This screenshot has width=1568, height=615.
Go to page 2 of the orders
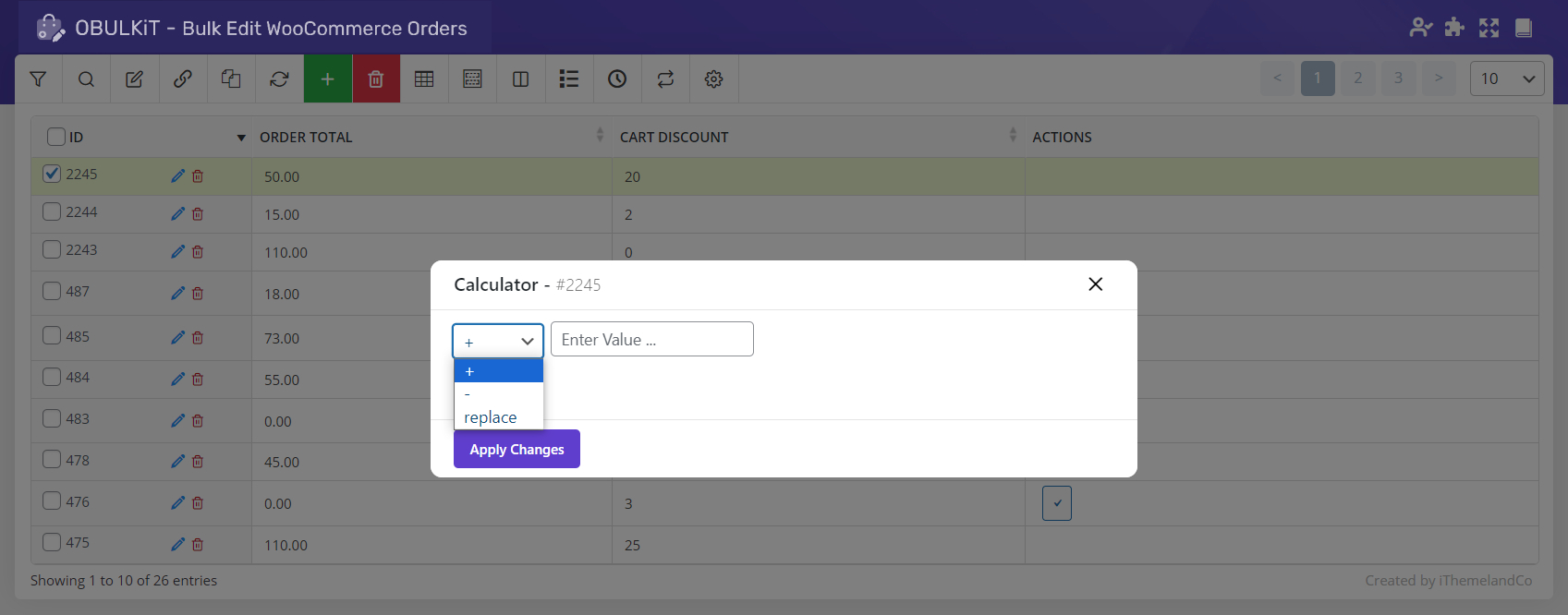1357,78
